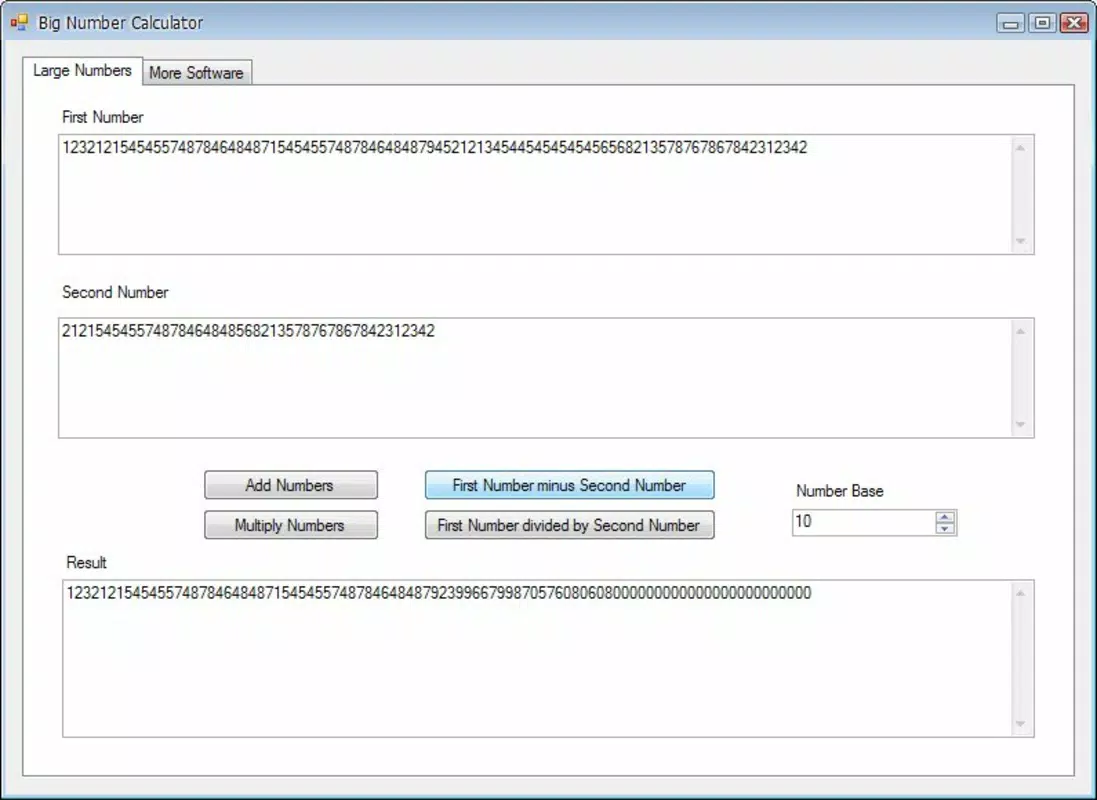
Task: Click the Second Number label
Action: 115,293
